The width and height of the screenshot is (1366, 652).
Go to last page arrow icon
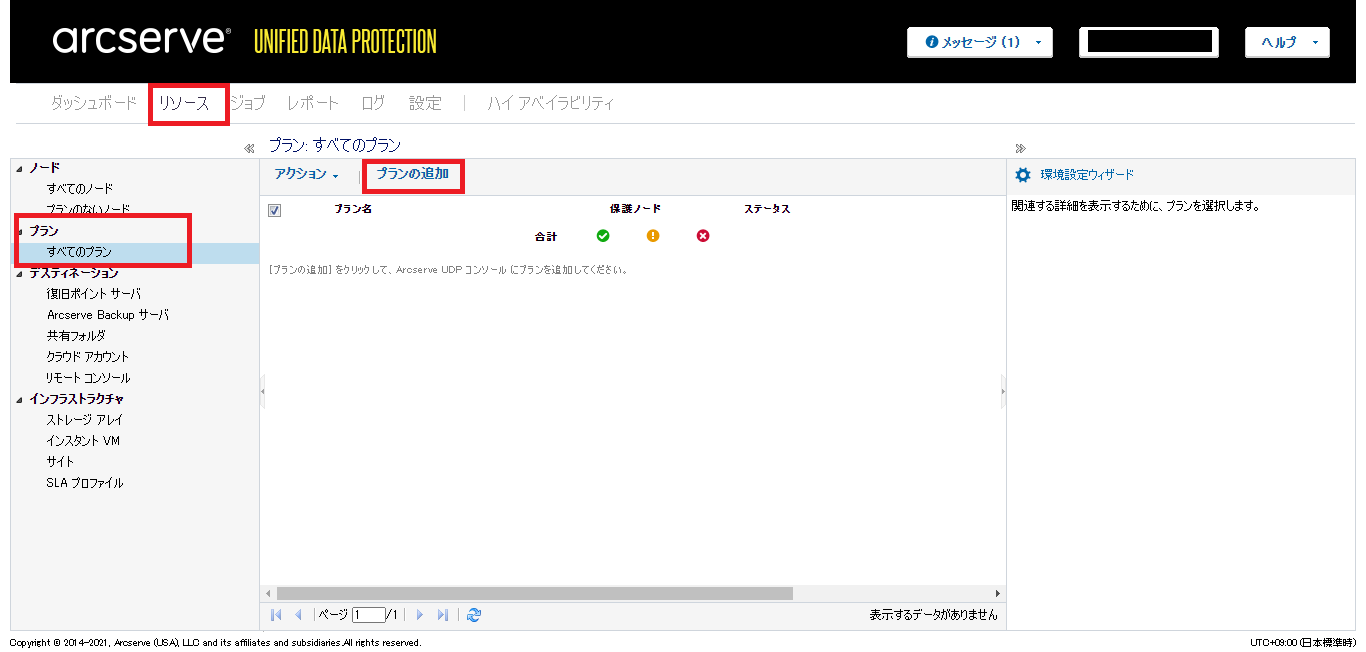(443, 615)
